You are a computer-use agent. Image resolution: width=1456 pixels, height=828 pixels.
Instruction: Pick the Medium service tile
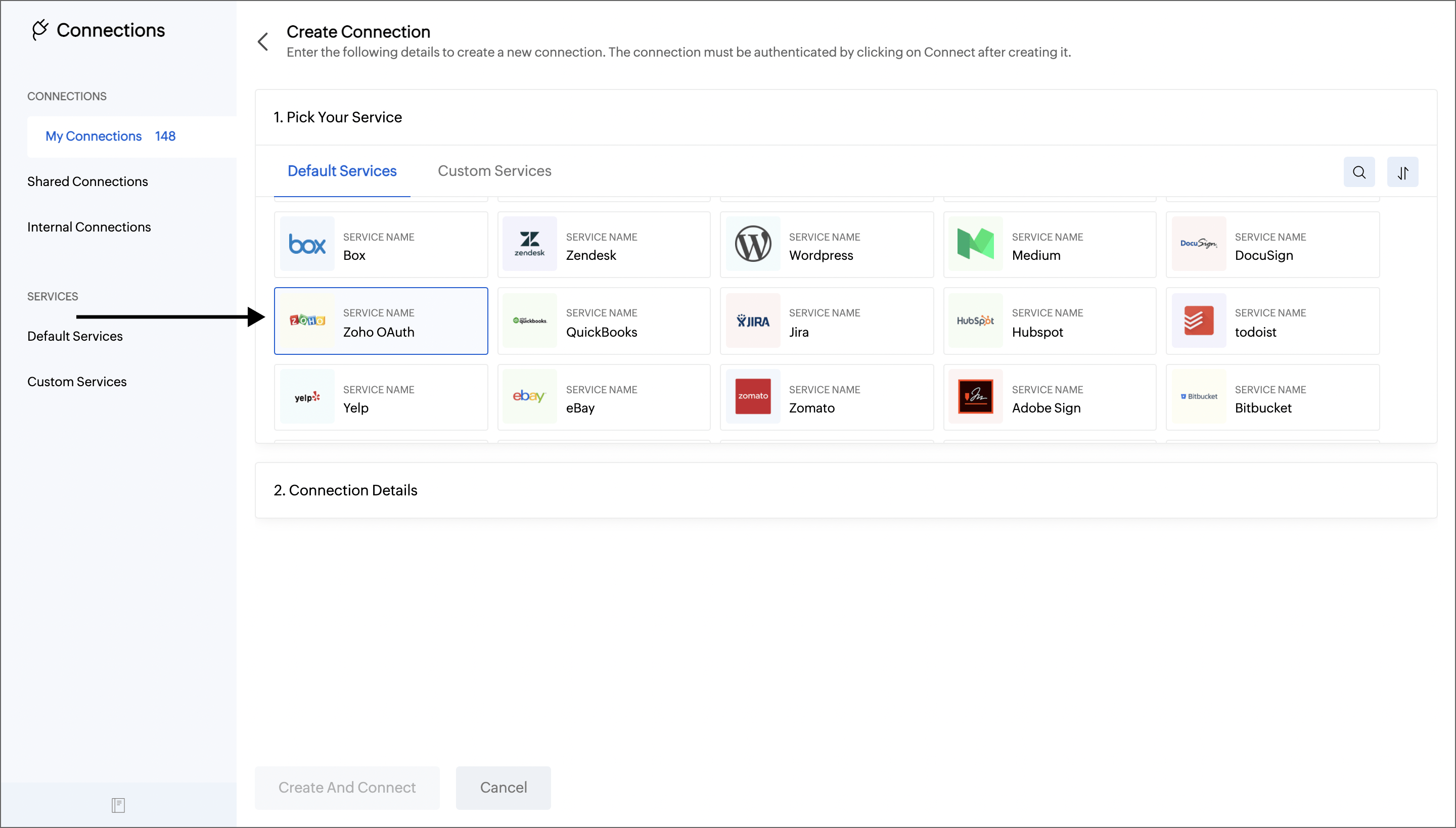pos(1050,245)
